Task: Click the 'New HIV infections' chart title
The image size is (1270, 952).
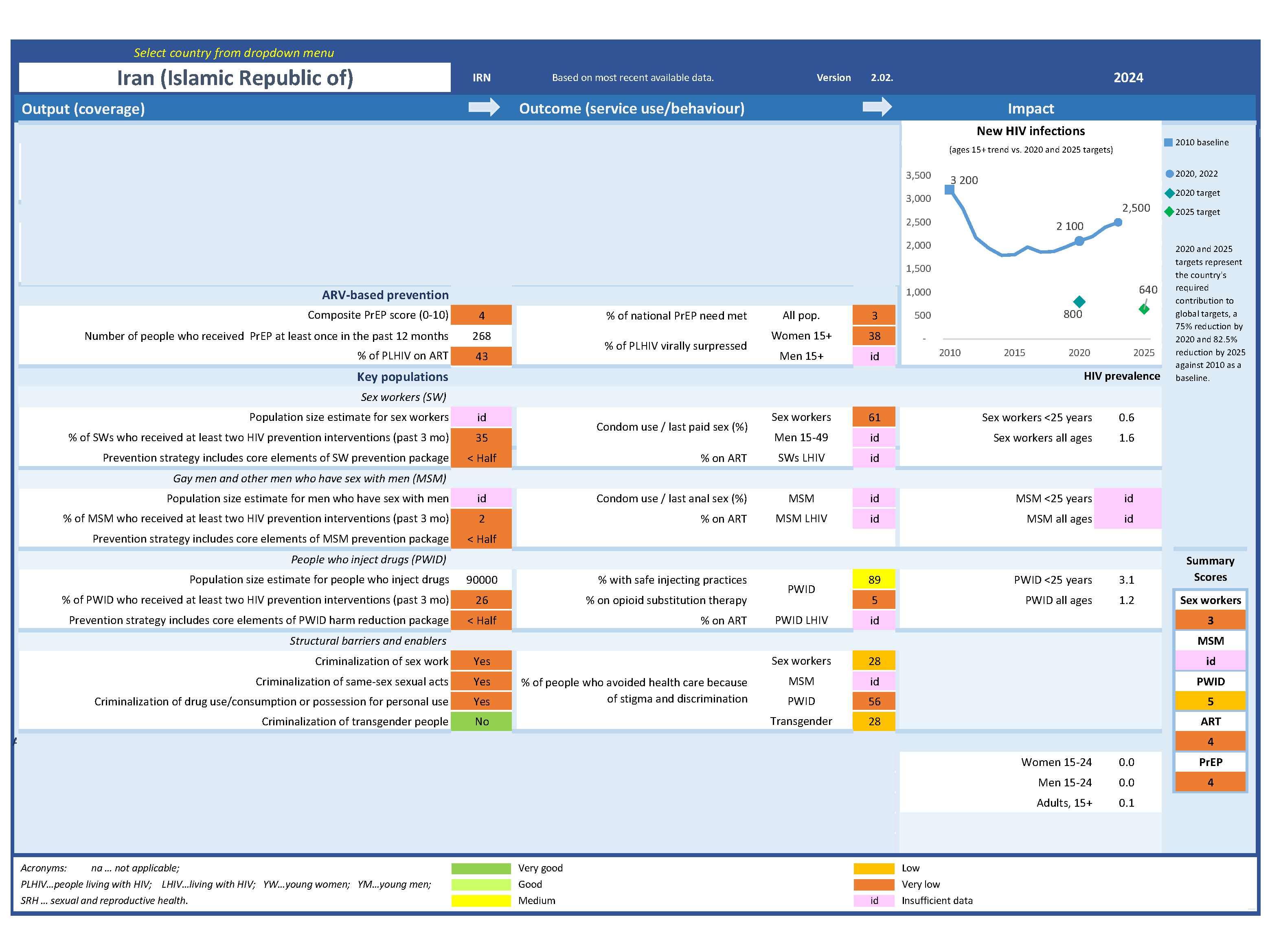Action: coord(1031,131)
